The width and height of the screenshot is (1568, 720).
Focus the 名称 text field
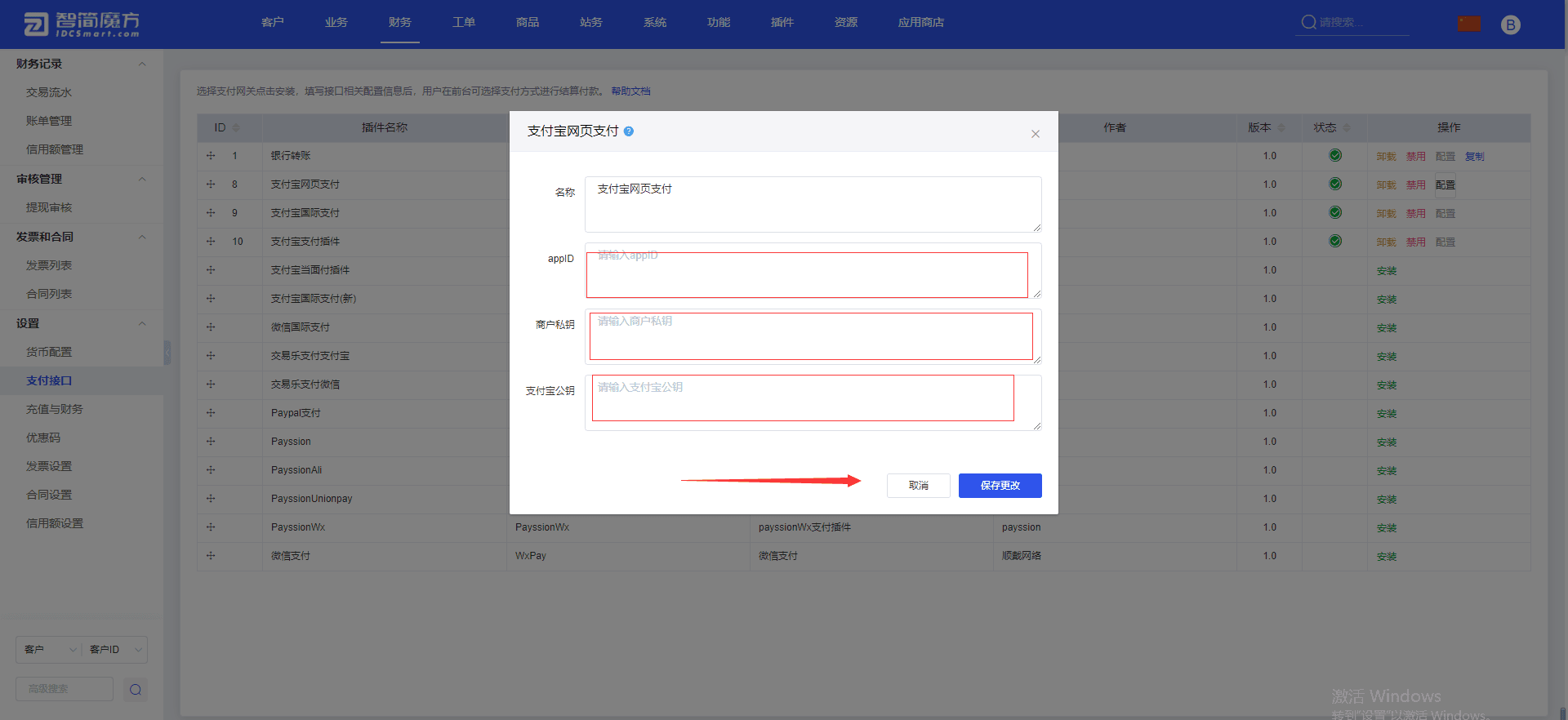813,204
